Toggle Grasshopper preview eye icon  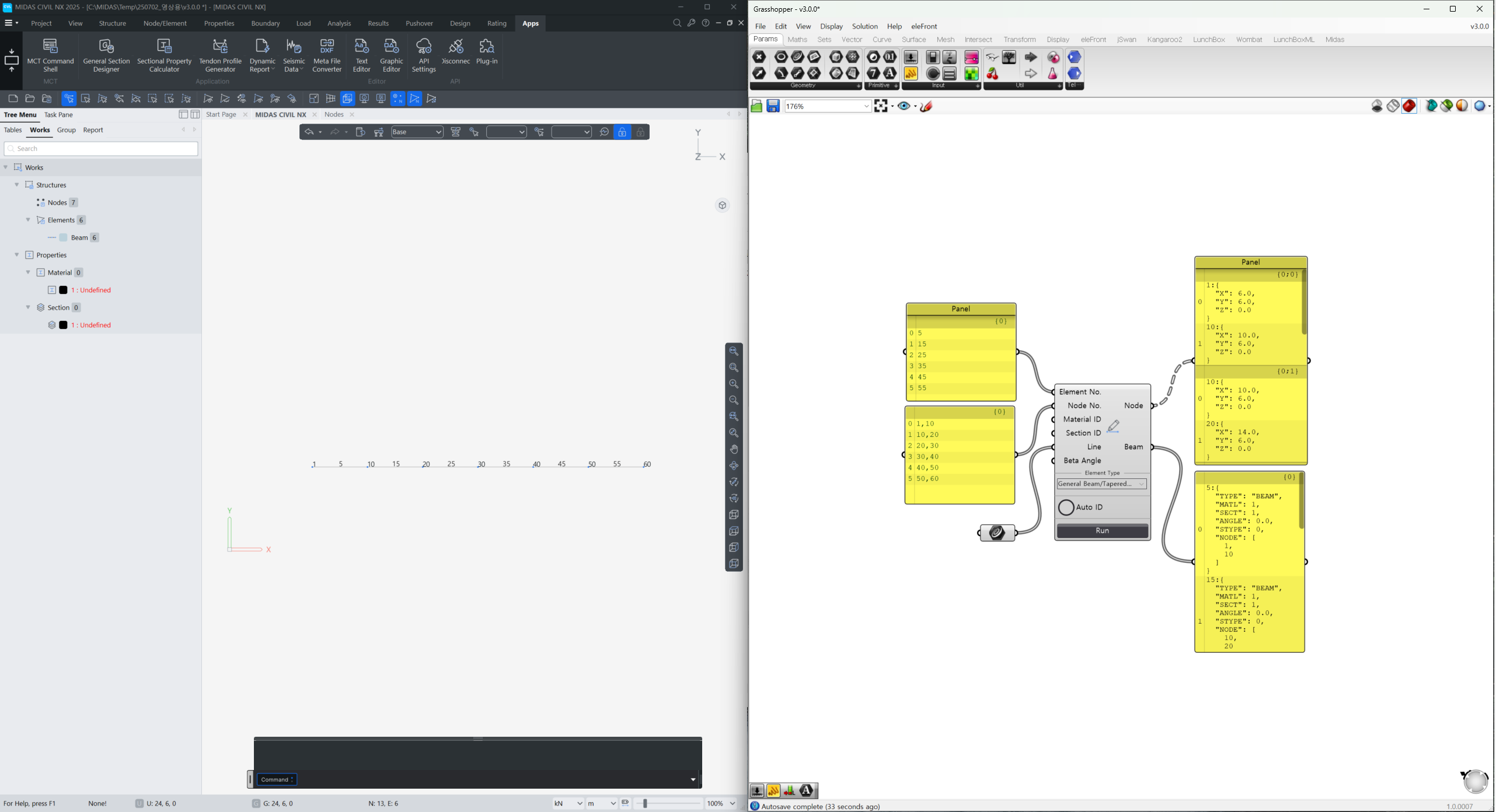(905, 106)
